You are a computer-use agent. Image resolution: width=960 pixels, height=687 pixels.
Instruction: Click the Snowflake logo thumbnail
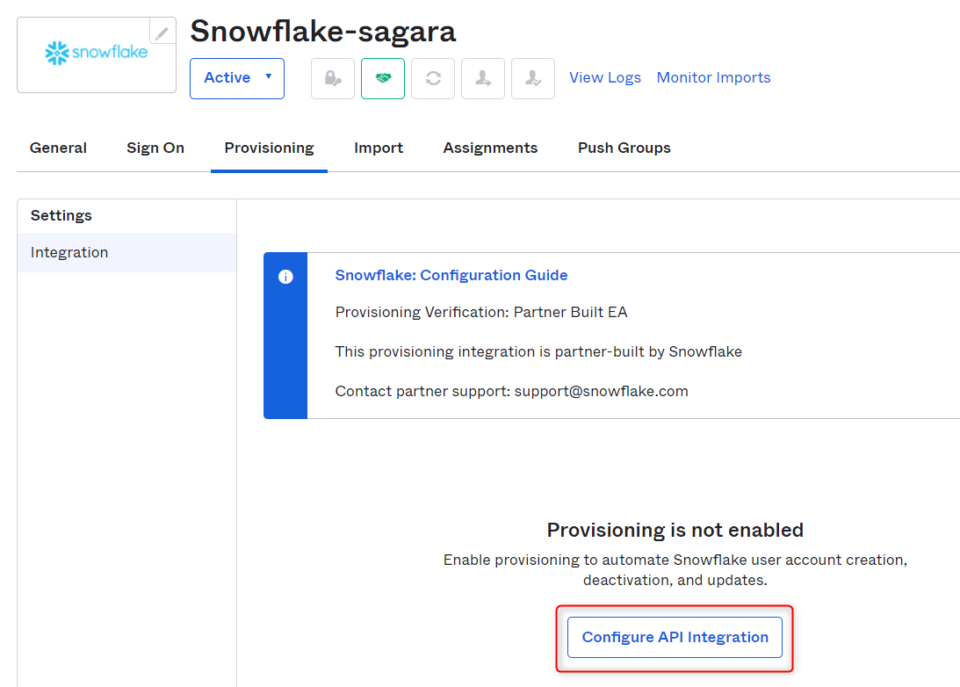pos(96,52)
